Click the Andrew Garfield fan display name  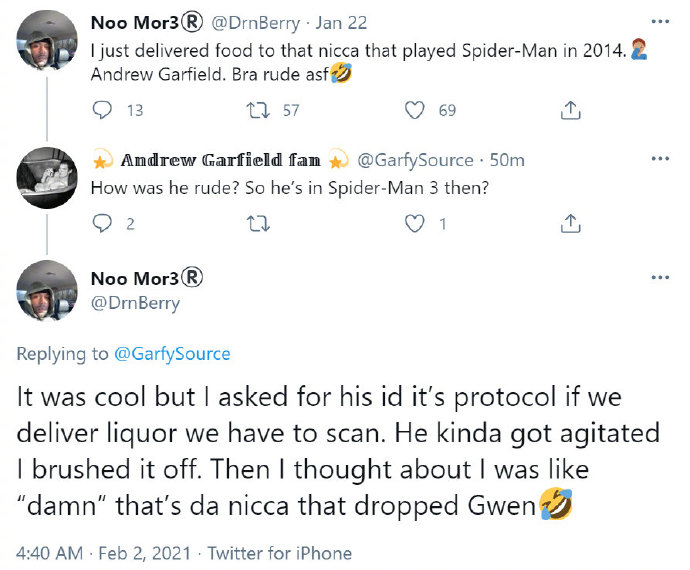tap(221, 160)
